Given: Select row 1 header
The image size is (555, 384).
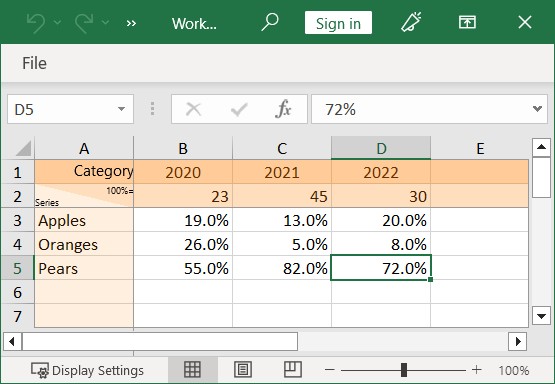Looking at the screenshot, I should tap(17, 172).
